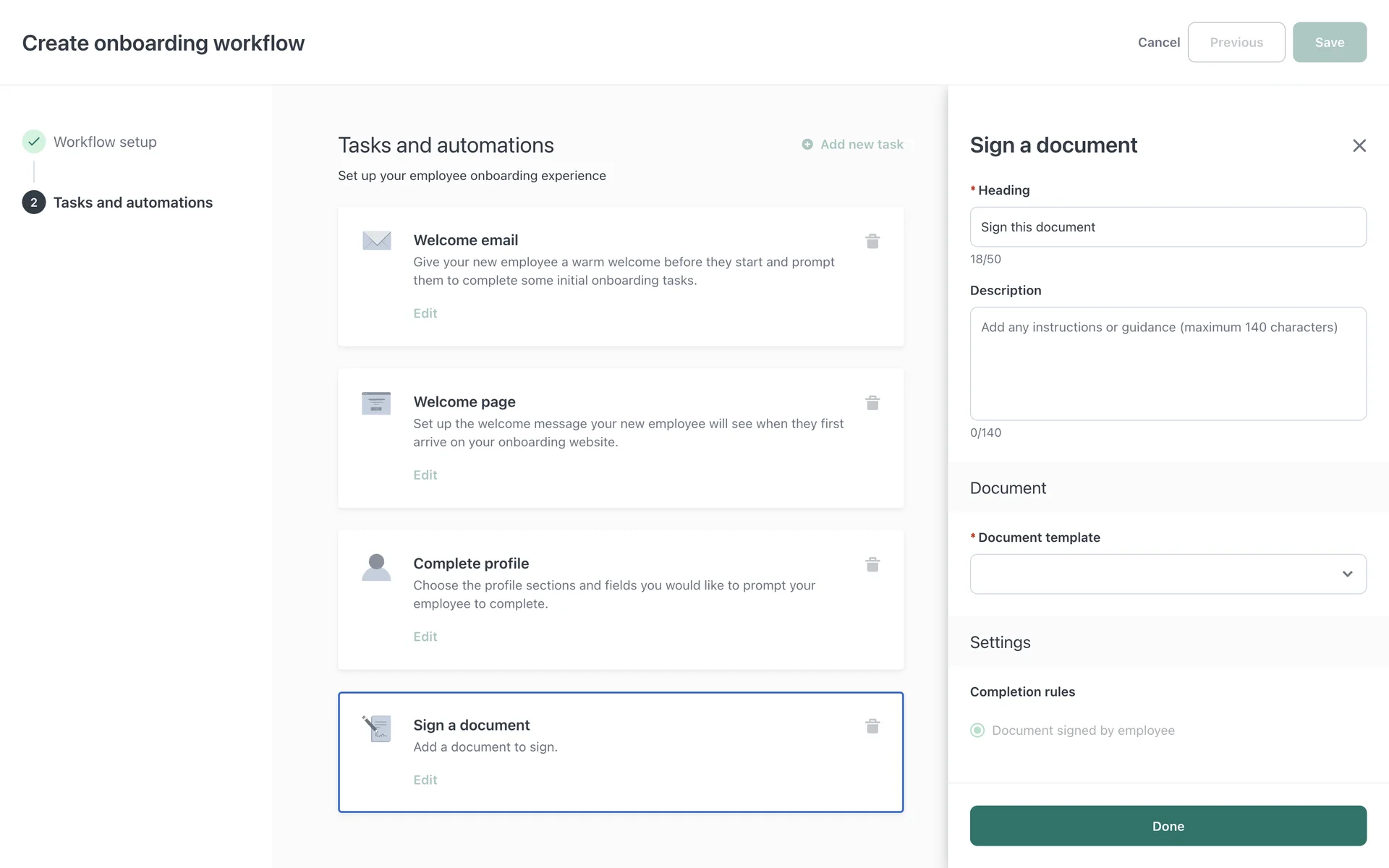Close the Sign a document panel
The height and width of the screenshot is (868, 1389).
click(x=1359, y=145)
